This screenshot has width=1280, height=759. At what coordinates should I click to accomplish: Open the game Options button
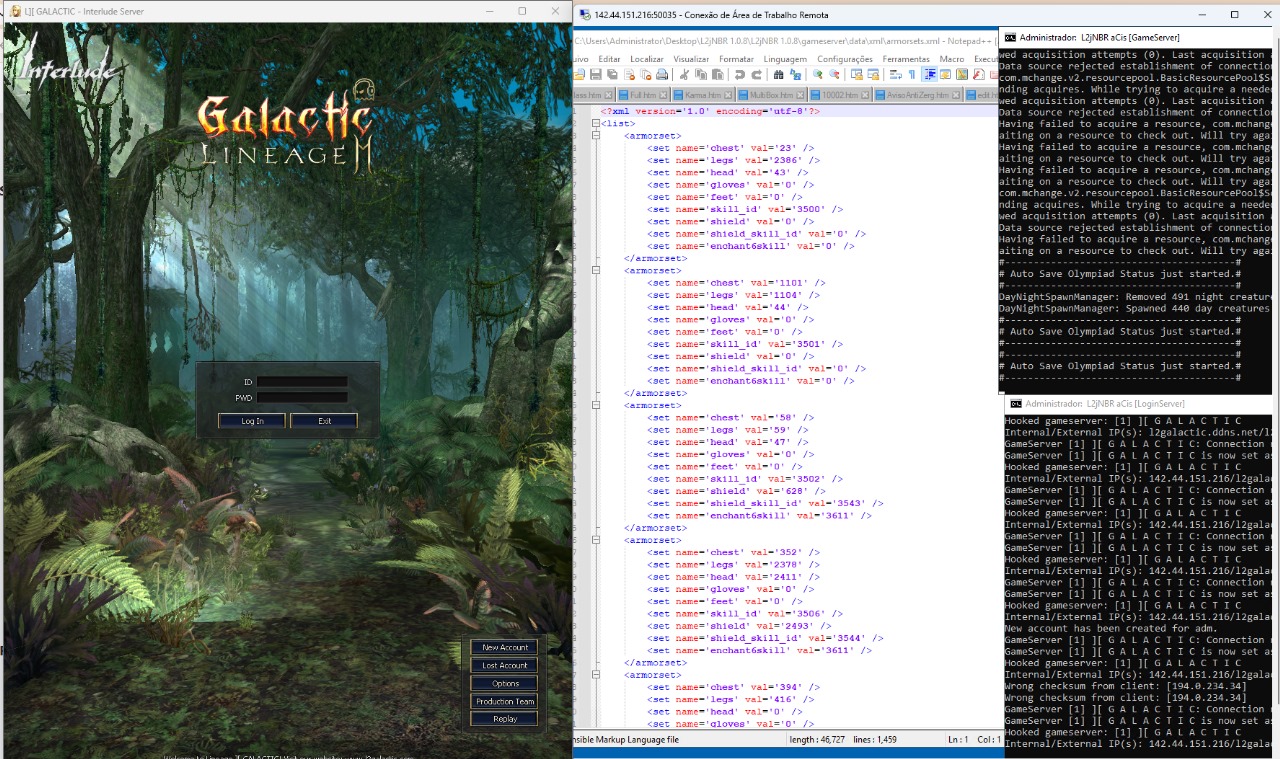tap(505, 683)
